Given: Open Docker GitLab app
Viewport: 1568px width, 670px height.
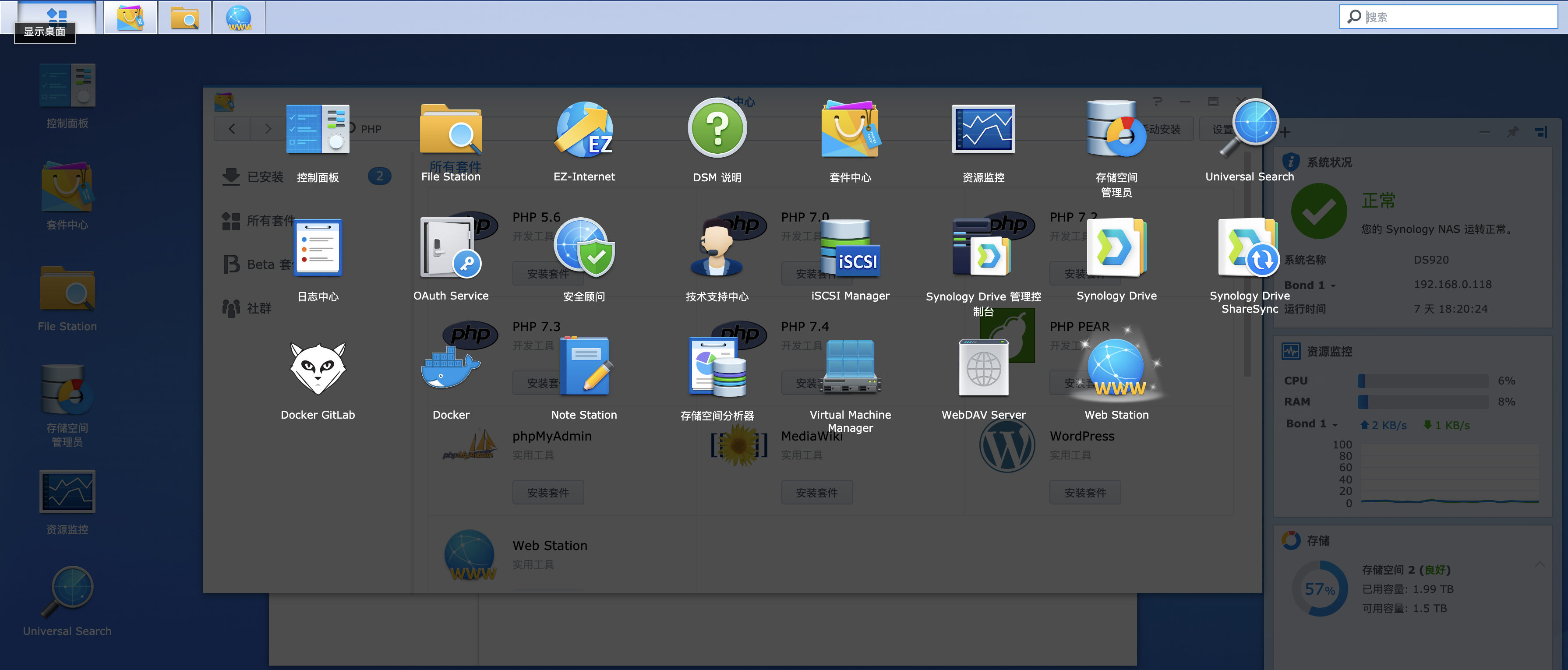Looking at the screenshot, I should pos(318,368).
